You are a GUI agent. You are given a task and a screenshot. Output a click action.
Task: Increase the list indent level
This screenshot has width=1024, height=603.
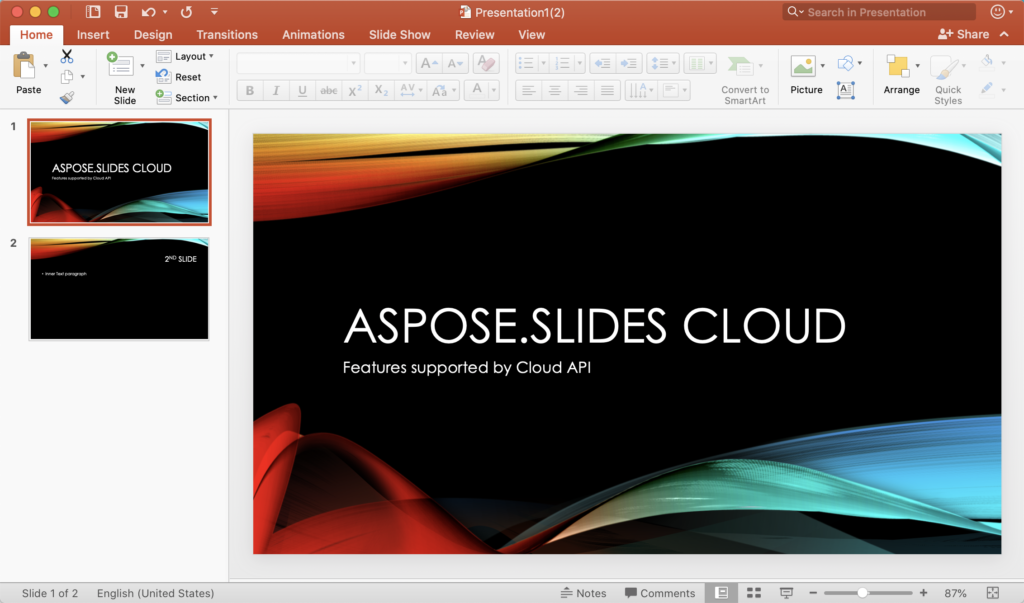(629, 63)
